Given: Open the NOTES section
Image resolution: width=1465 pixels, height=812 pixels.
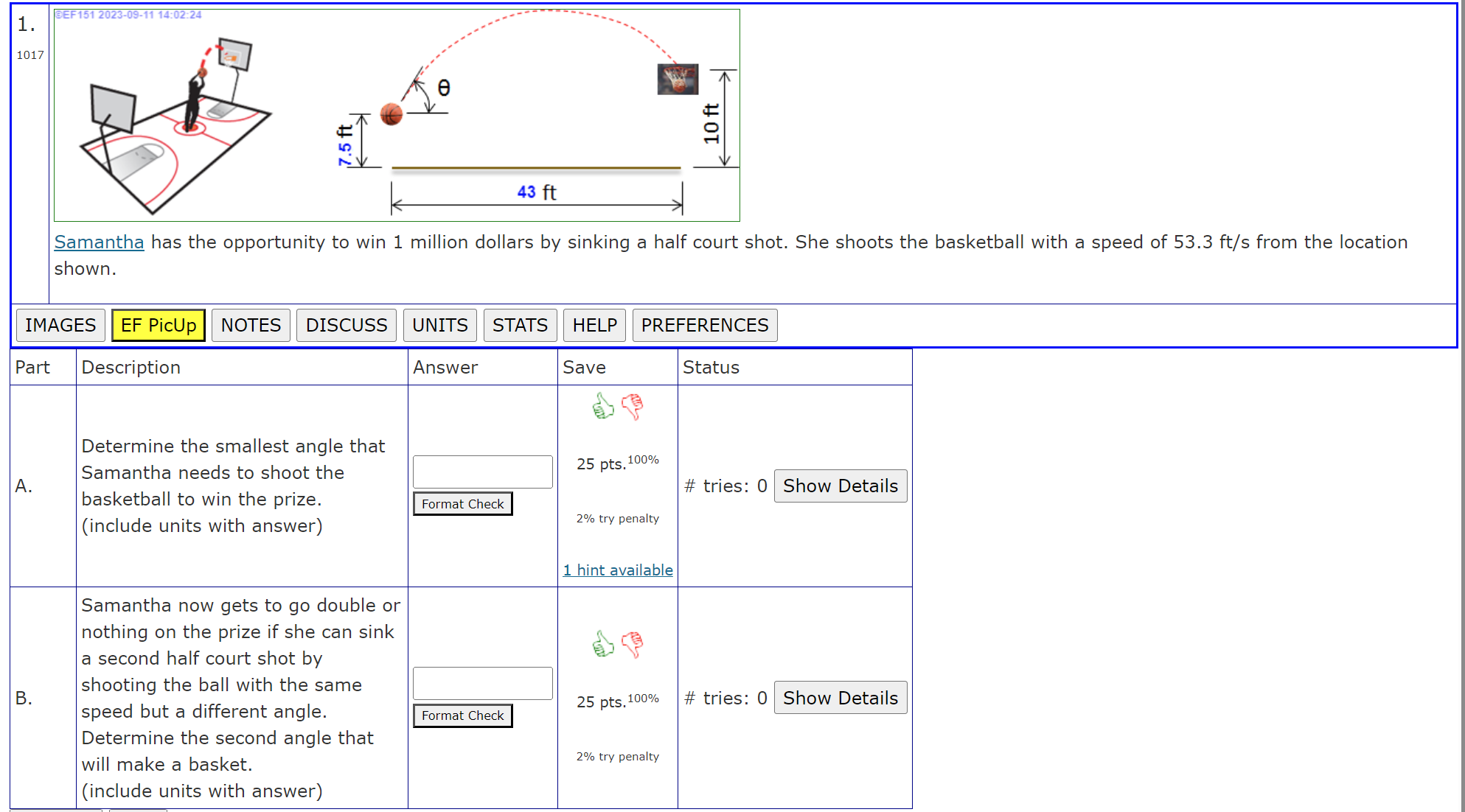Looking at the screenshot, I should (x=251, y=325).
